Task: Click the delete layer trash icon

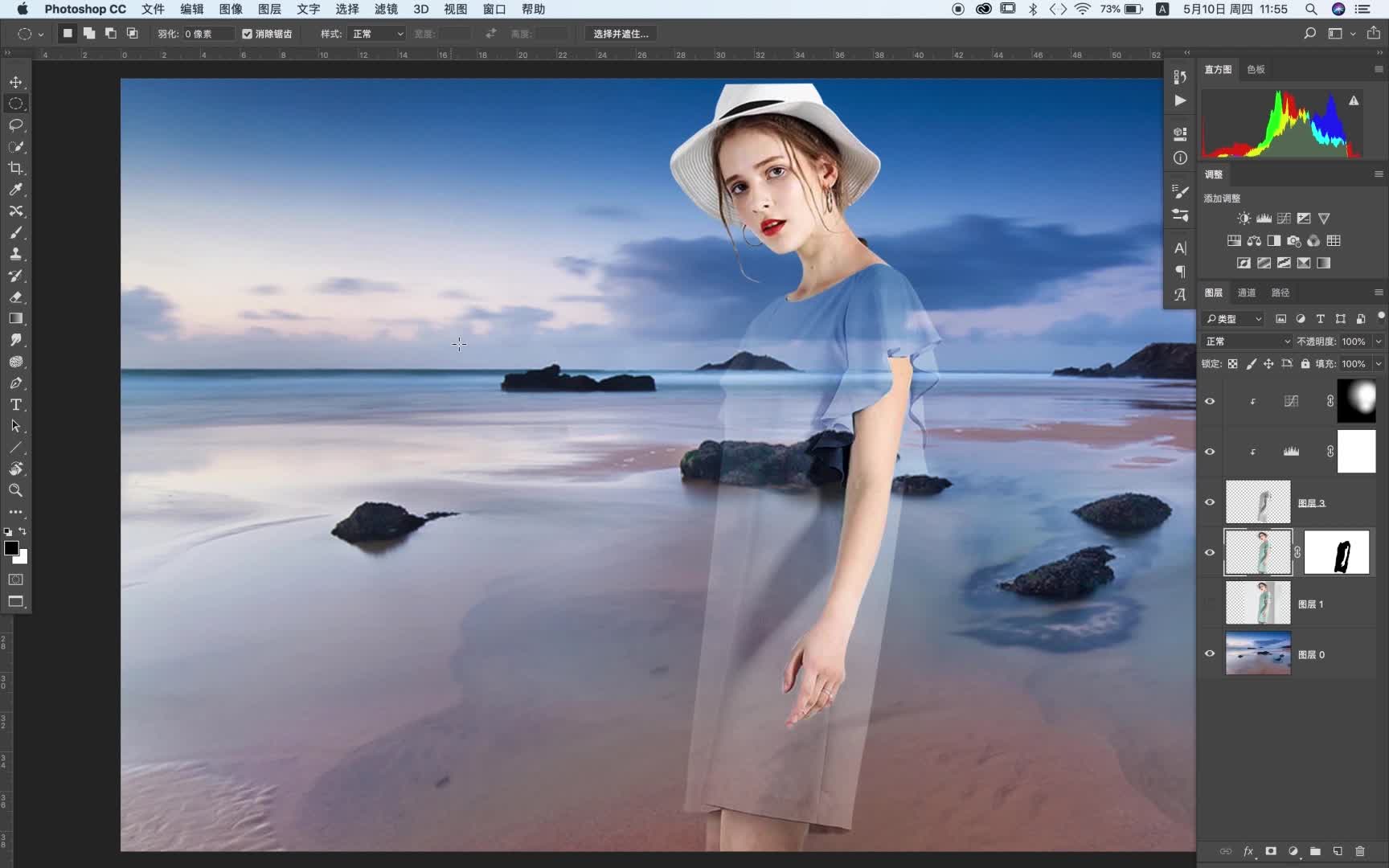Action: tap(1360, 851)
